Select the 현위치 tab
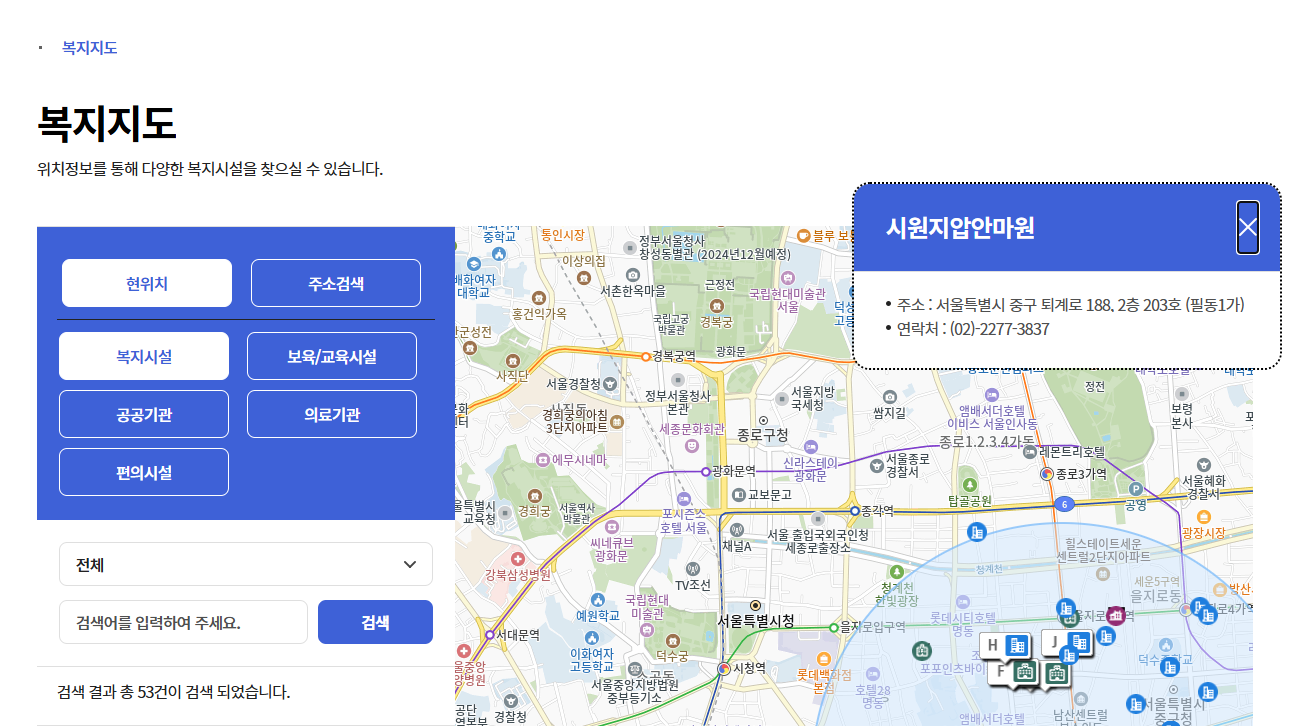Viewport: 1308px width, 726px height. click(x=147, y=283)
